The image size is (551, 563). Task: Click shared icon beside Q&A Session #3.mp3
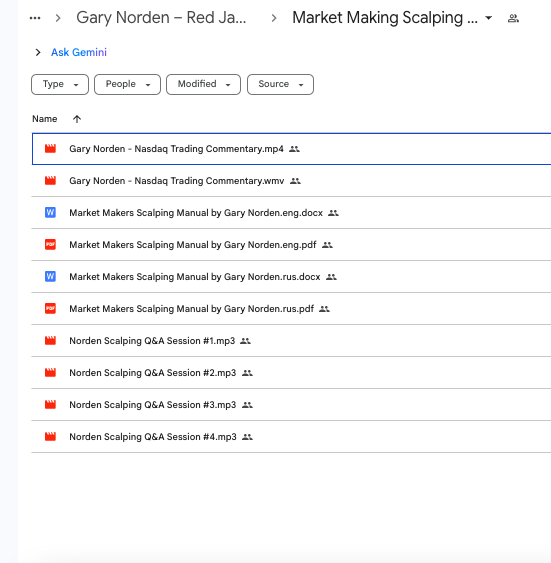[247, 405]
